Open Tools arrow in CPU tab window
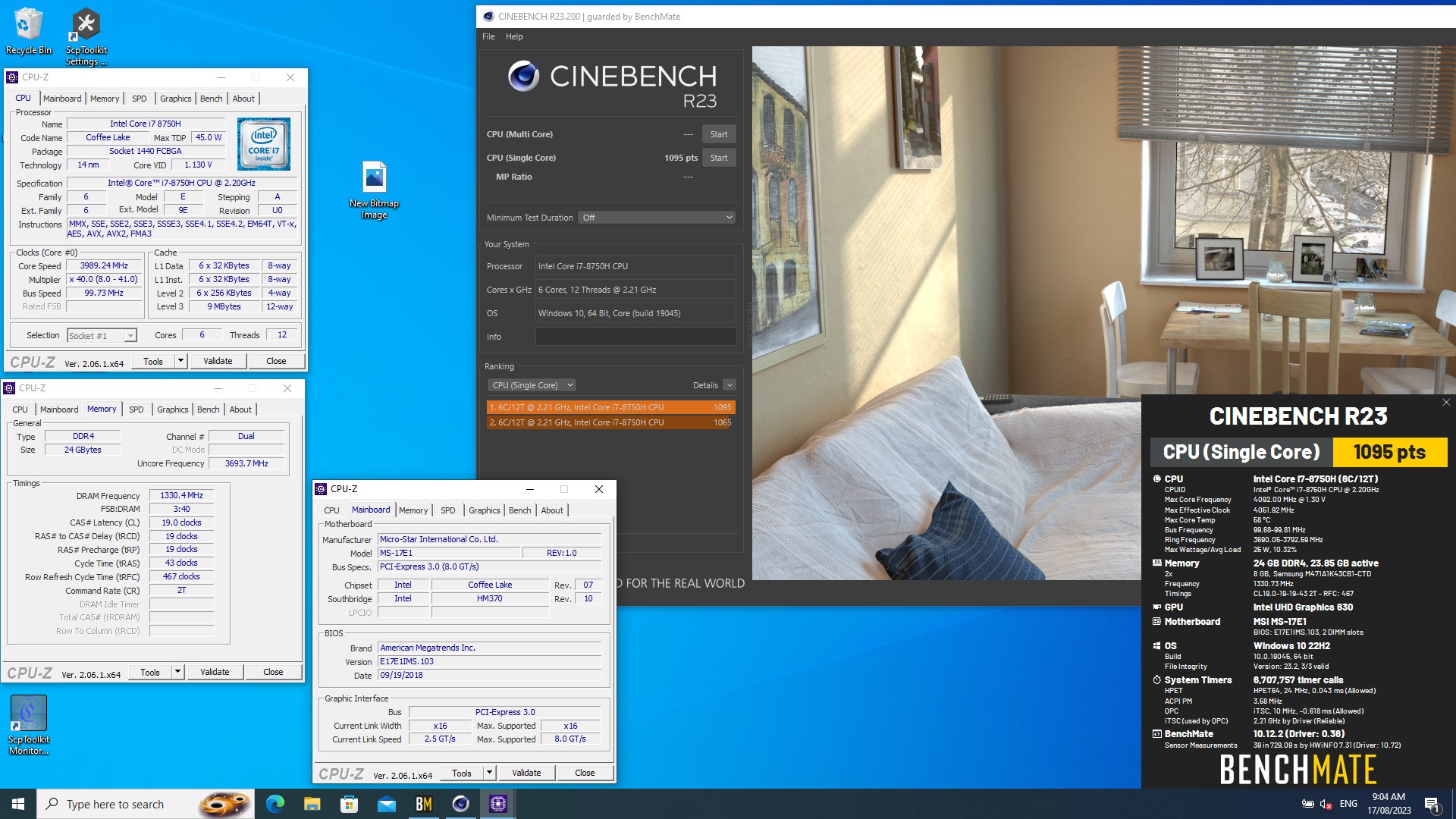Screen dimensions: 1456x819 pyautogui.click(x=181, y=361)
